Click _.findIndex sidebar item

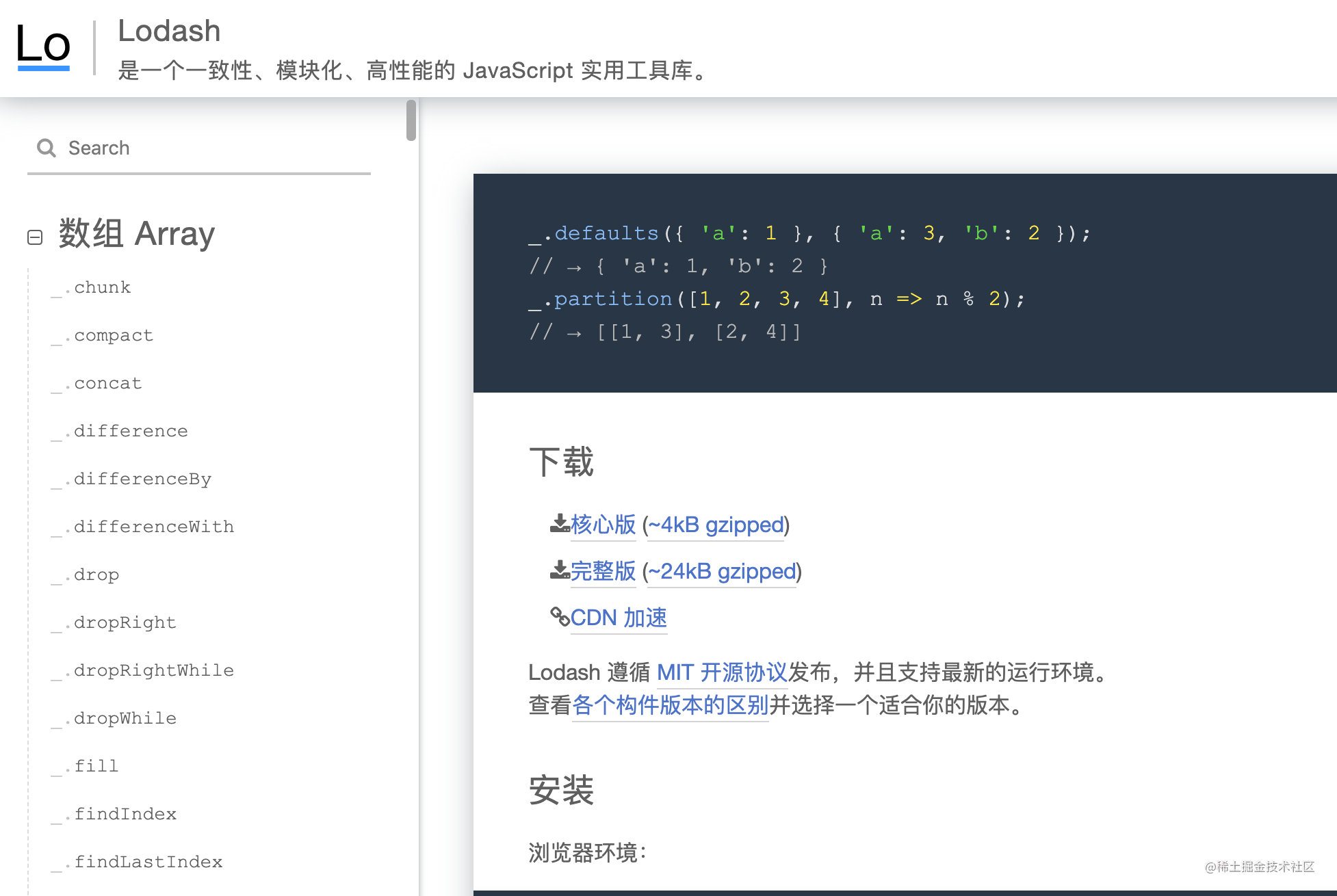[x=124, y=813]
